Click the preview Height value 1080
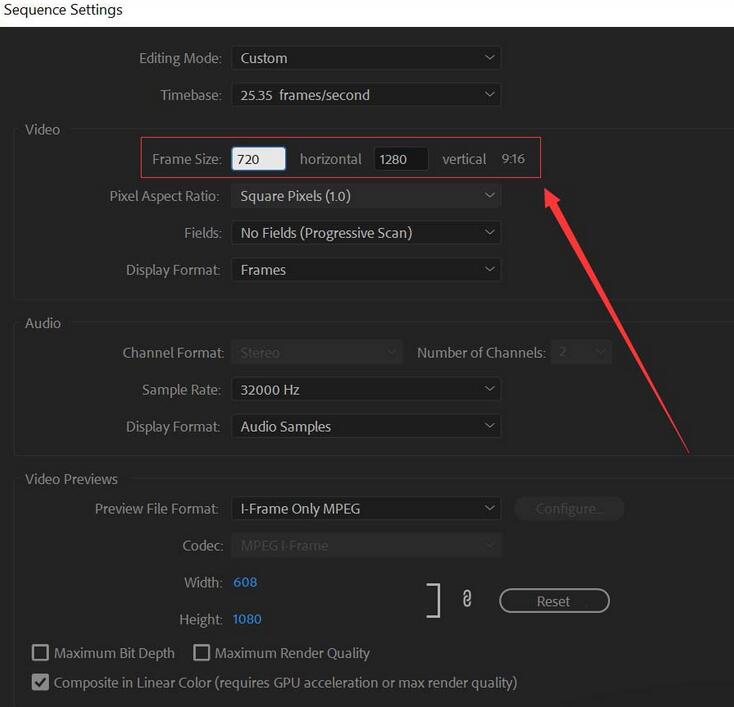This screenshot has height=707, width=734. coord(247,619)
